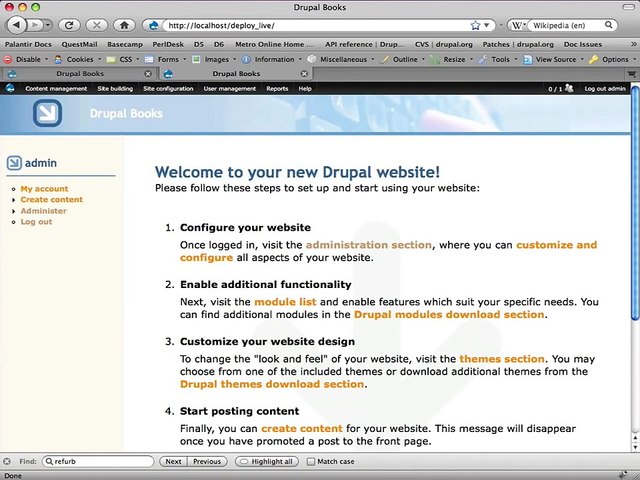
Task: Open URL bar dropdown arrow
Action: point(487,25)
